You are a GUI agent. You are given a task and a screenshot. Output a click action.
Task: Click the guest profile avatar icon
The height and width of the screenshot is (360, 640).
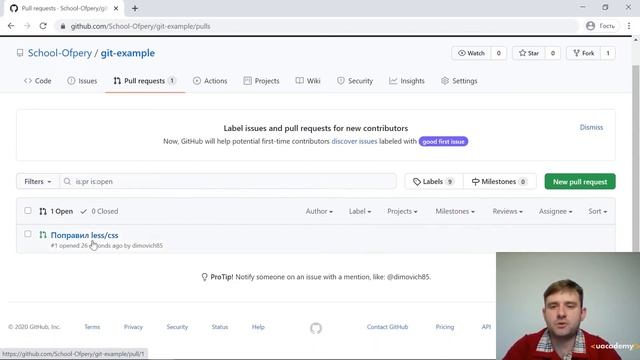[590, 26]
